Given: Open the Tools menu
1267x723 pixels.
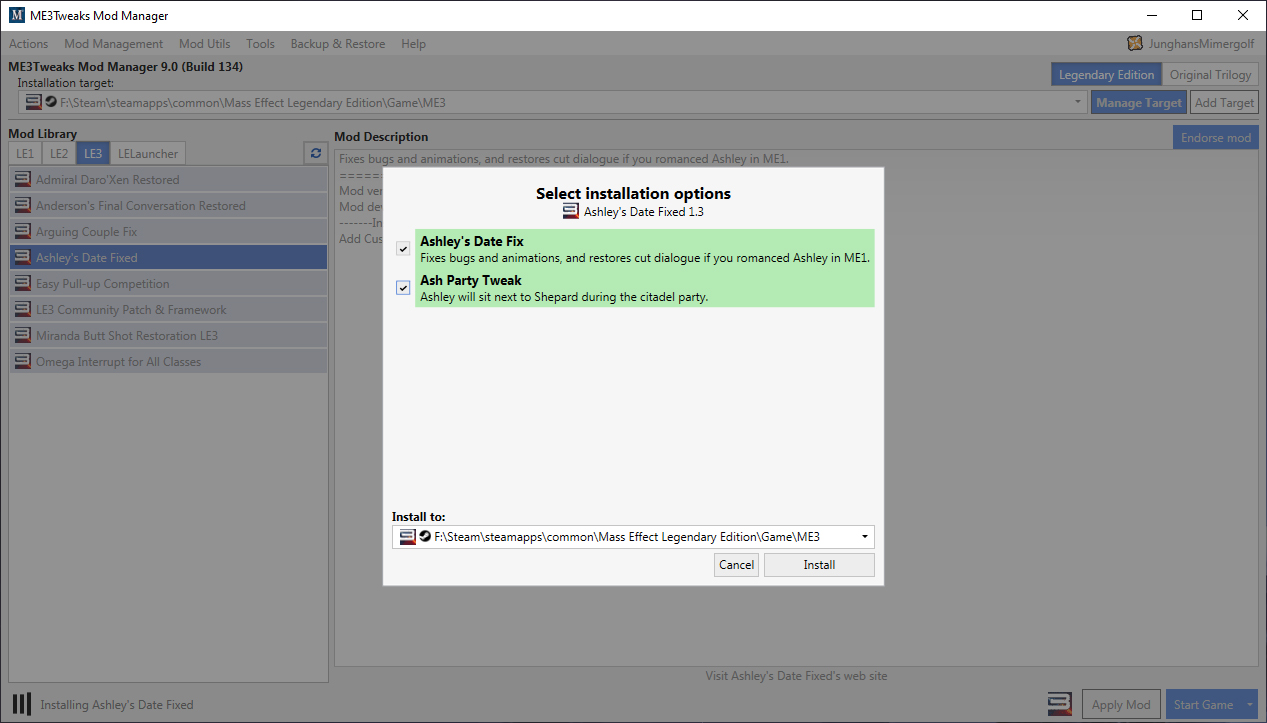Looking at the screenshot, I should (x=260, y=44).
